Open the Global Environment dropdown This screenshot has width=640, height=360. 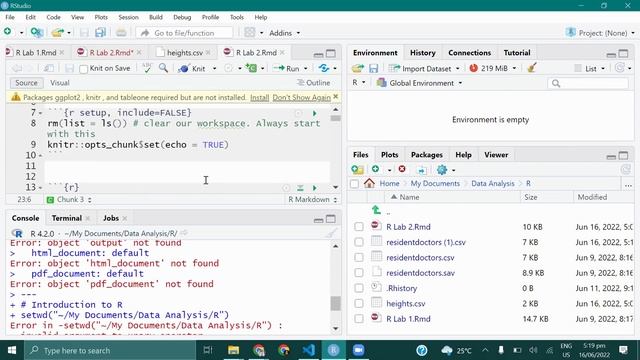coord(420,83)
